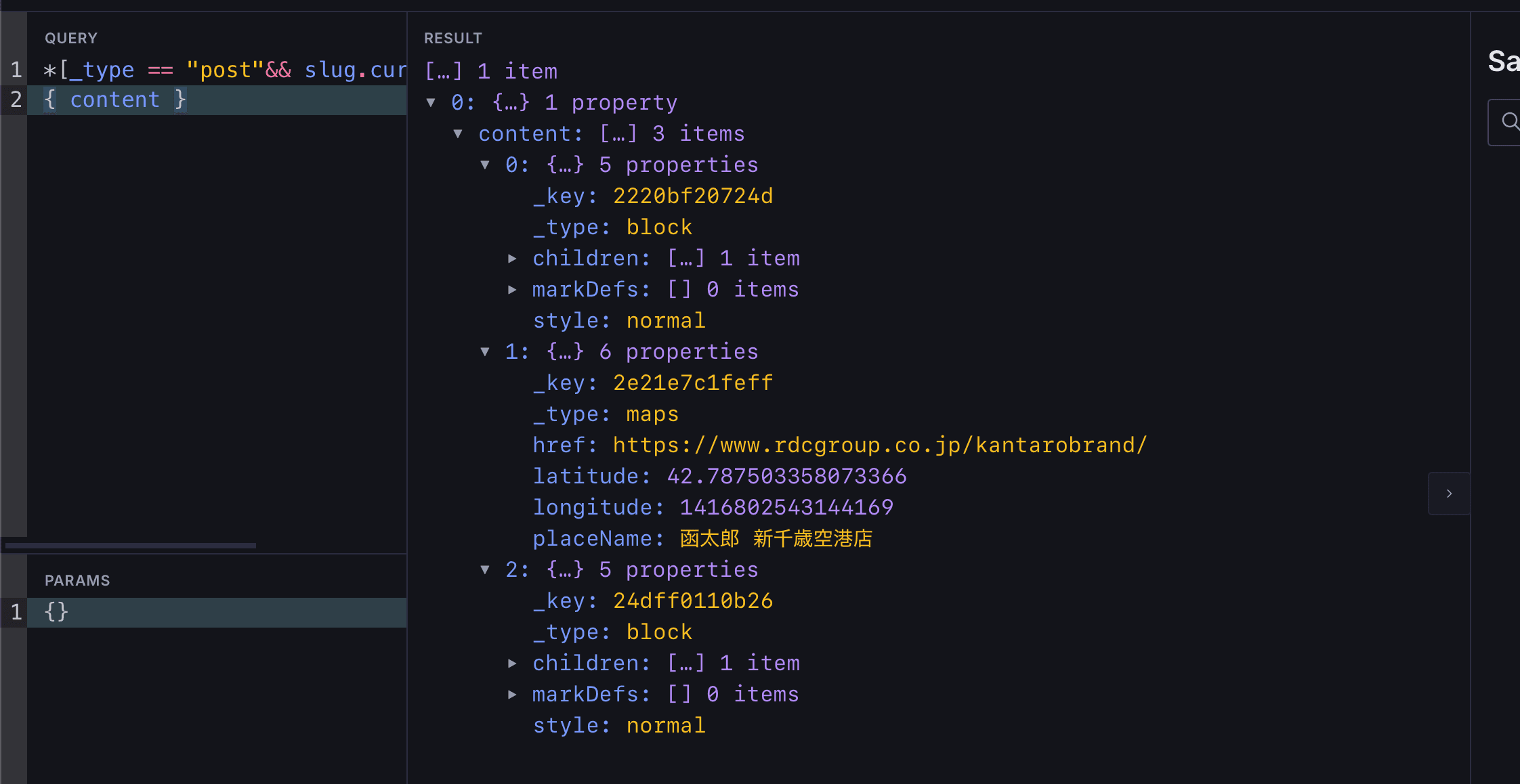Select the placeName value text

click(x=776, y=538)
